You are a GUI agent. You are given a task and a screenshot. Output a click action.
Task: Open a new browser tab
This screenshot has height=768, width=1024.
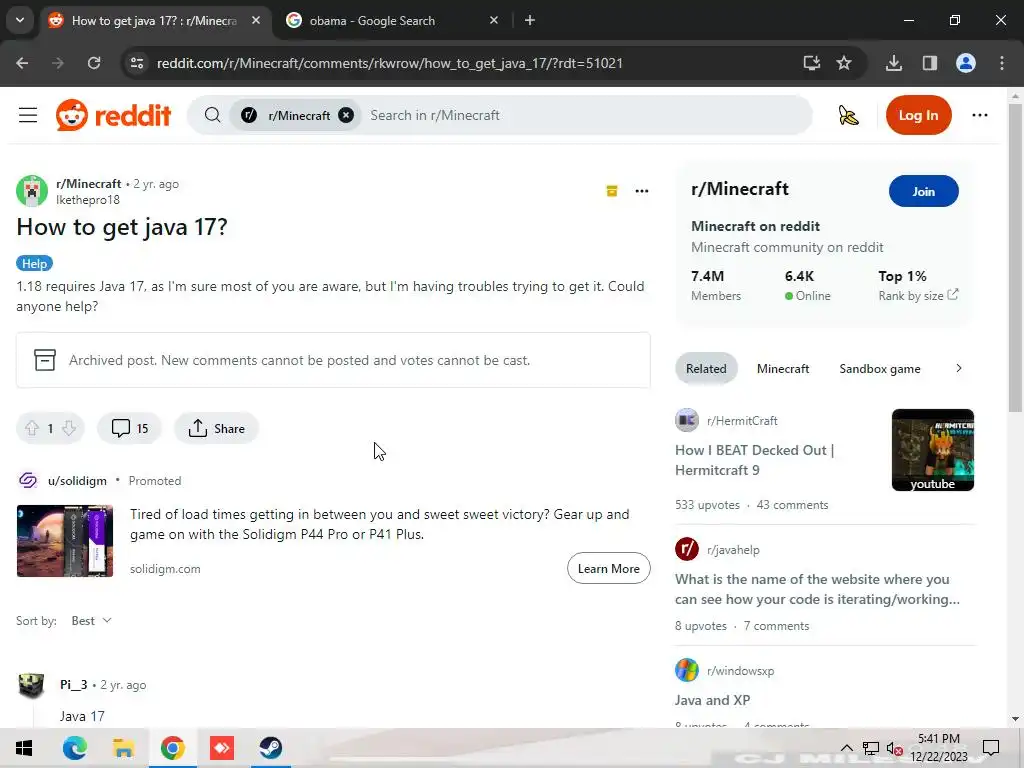pos(530,20)
